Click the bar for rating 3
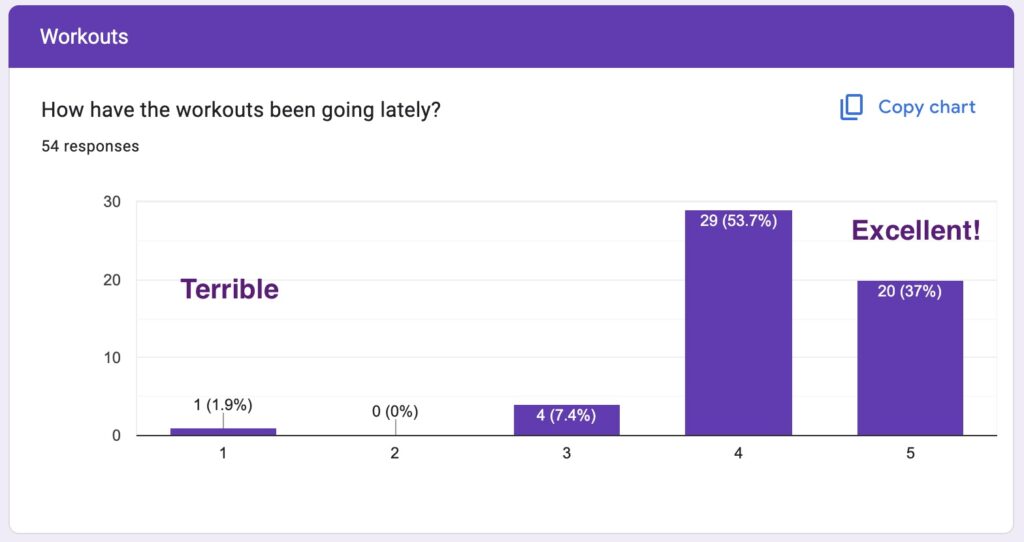Image resolution: width=1024 pixels, height=542 pixels. [566, 420]
